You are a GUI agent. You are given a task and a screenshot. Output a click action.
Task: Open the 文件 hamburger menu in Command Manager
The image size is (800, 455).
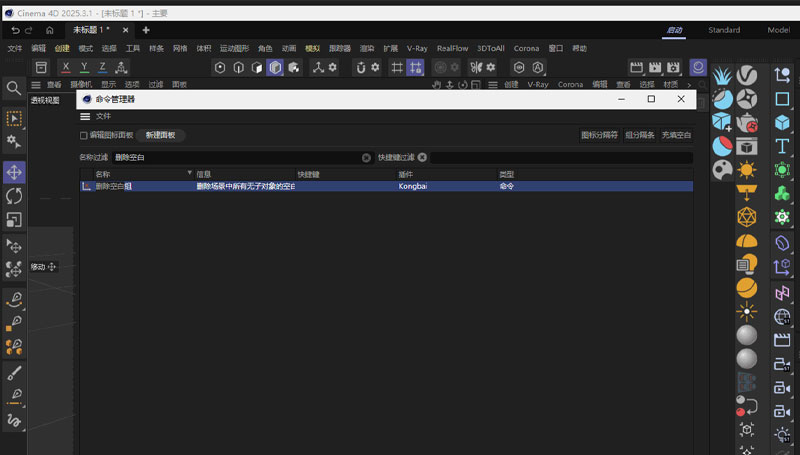[85, 116]
